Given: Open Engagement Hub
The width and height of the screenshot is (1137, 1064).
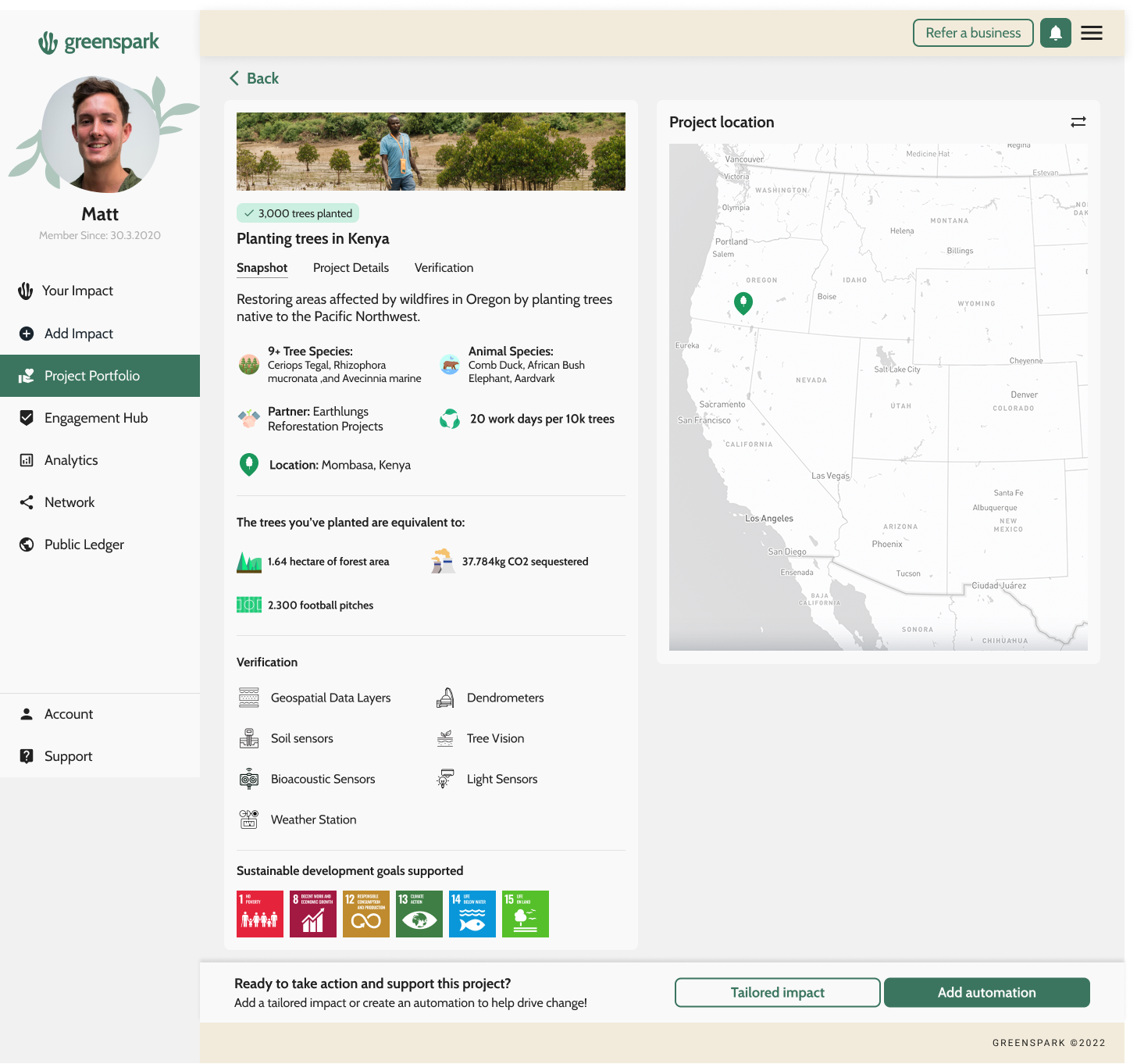Looking at the screenshot, I should tap(100, 418).
